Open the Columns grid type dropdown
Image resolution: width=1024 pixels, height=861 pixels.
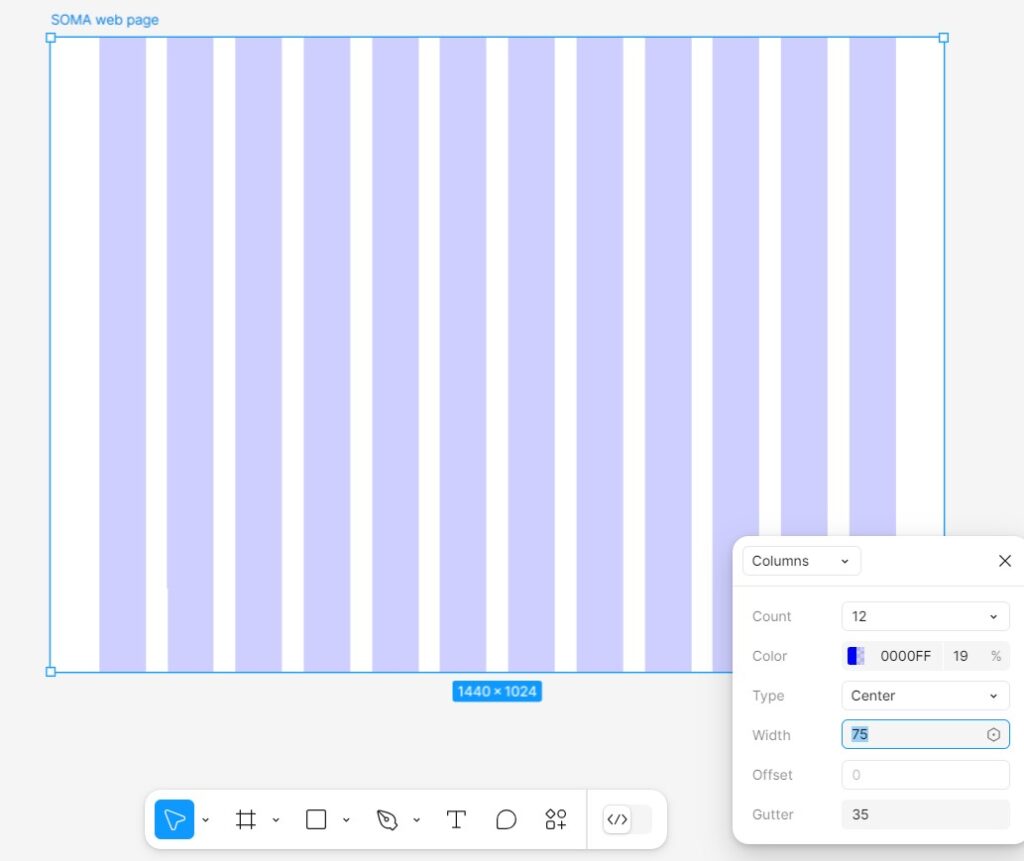pyautogui.click(x=801, y=561)
